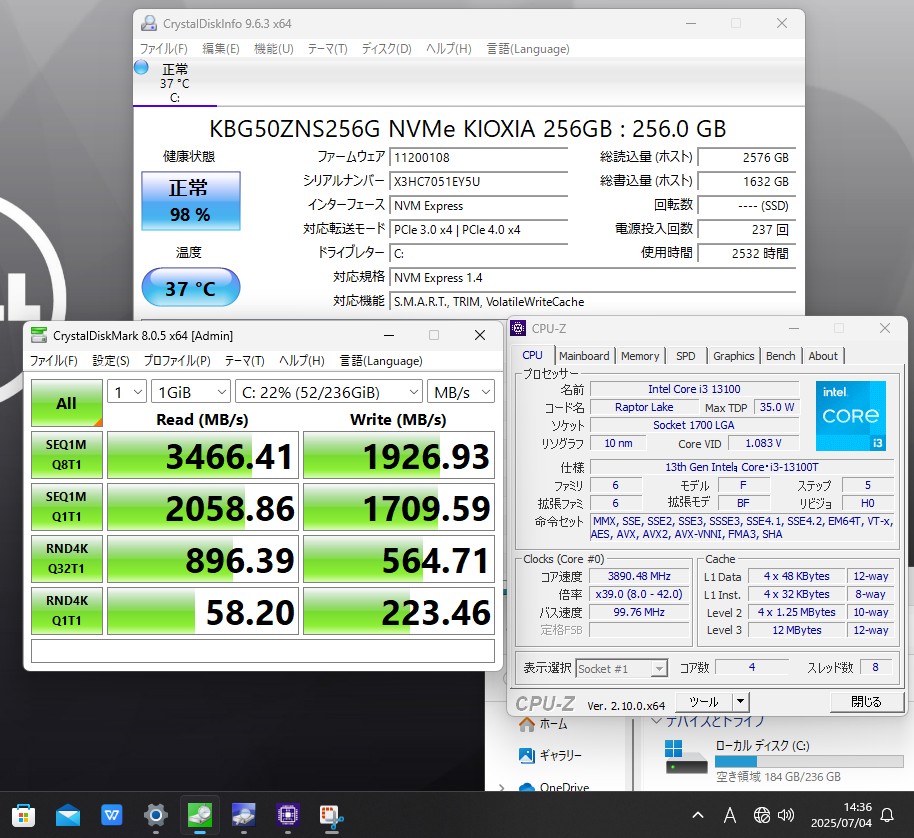
Task: Open the notification bell icon
Action: pos(887,815)
